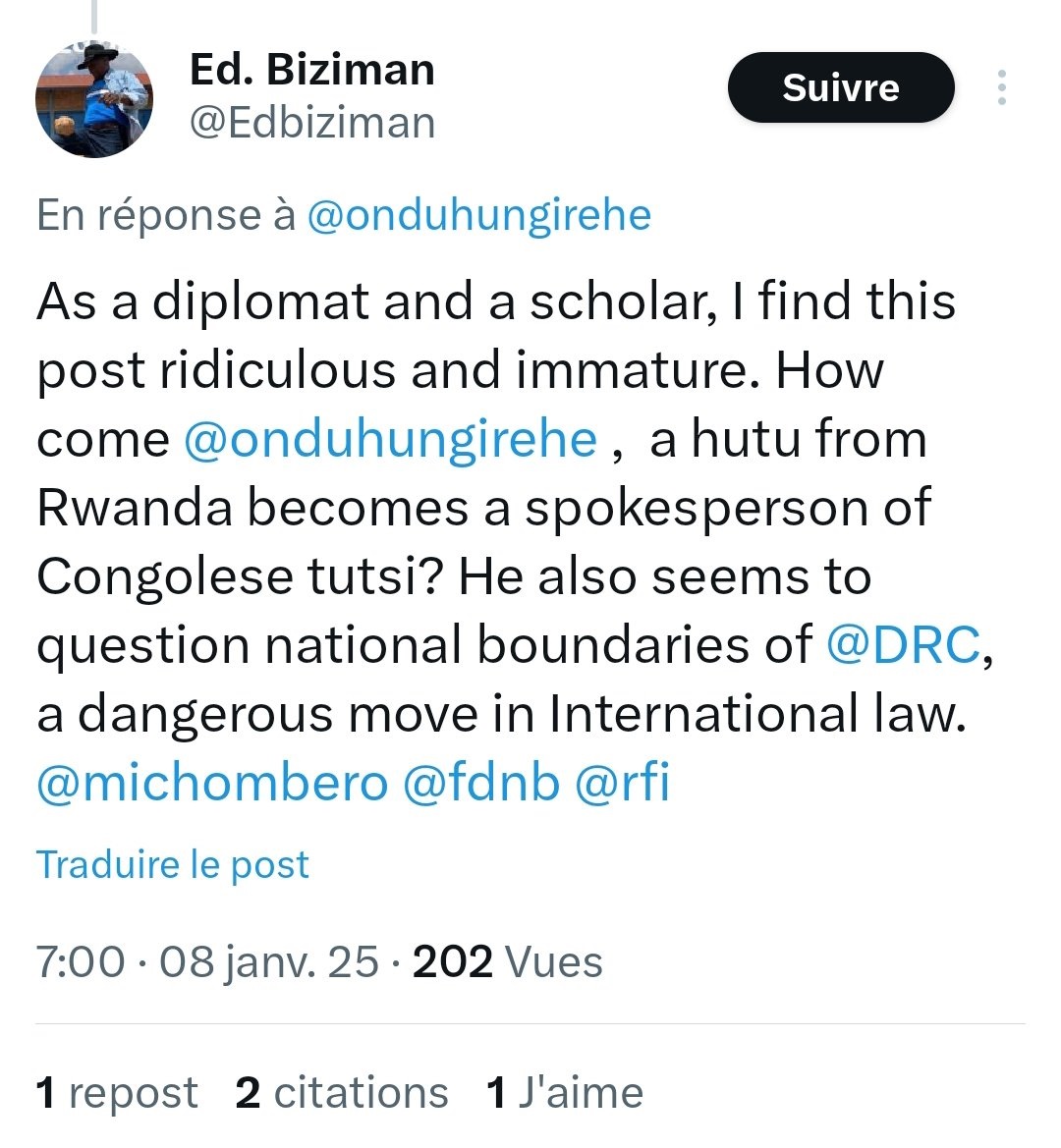Open the three-dot more options menu

pos(1001,87)
